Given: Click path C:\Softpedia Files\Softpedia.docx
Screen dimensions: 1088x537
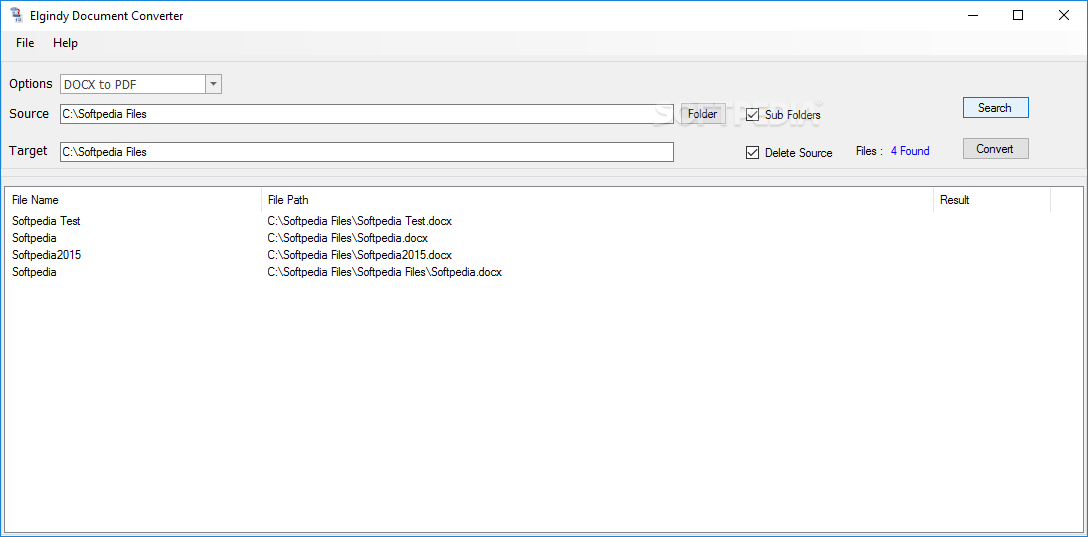Looking at the screenshot, I should [348, 238].
